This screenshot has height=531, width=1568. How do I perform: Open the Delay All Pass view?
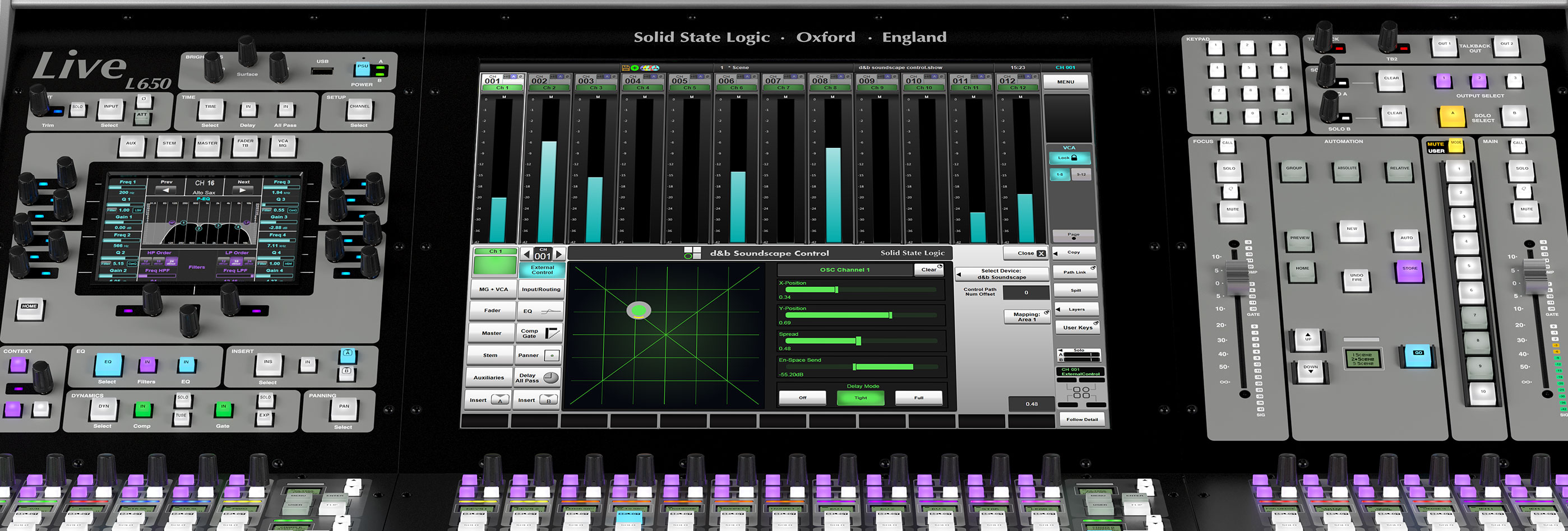coord(538,378)
